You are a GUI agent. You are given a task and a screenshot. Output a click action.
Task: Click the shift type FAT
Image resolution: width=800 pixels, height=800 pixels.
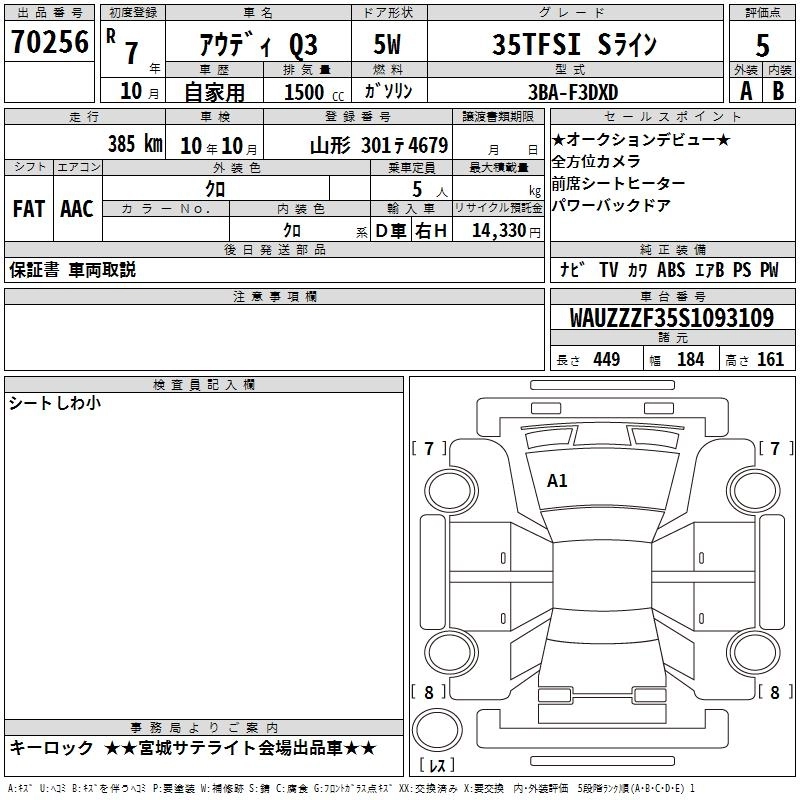[x=29, y=209]
